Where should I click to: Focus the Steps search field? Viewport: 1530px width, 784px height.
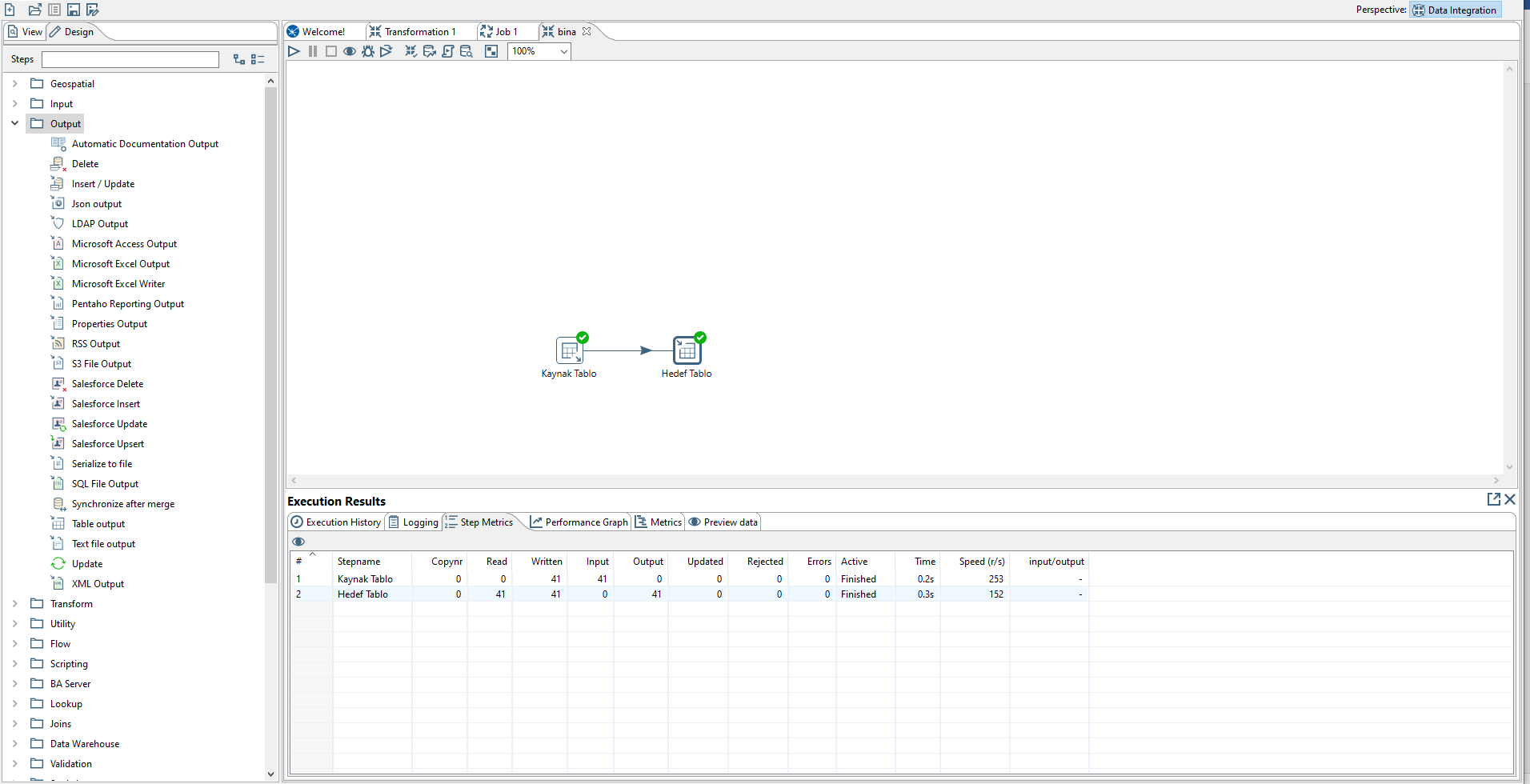point(130,59)
